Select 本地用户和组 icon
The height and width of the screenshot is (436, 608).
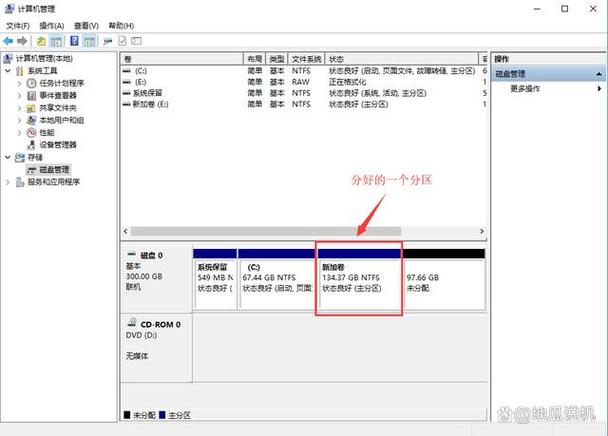click(x=31, y=120)
